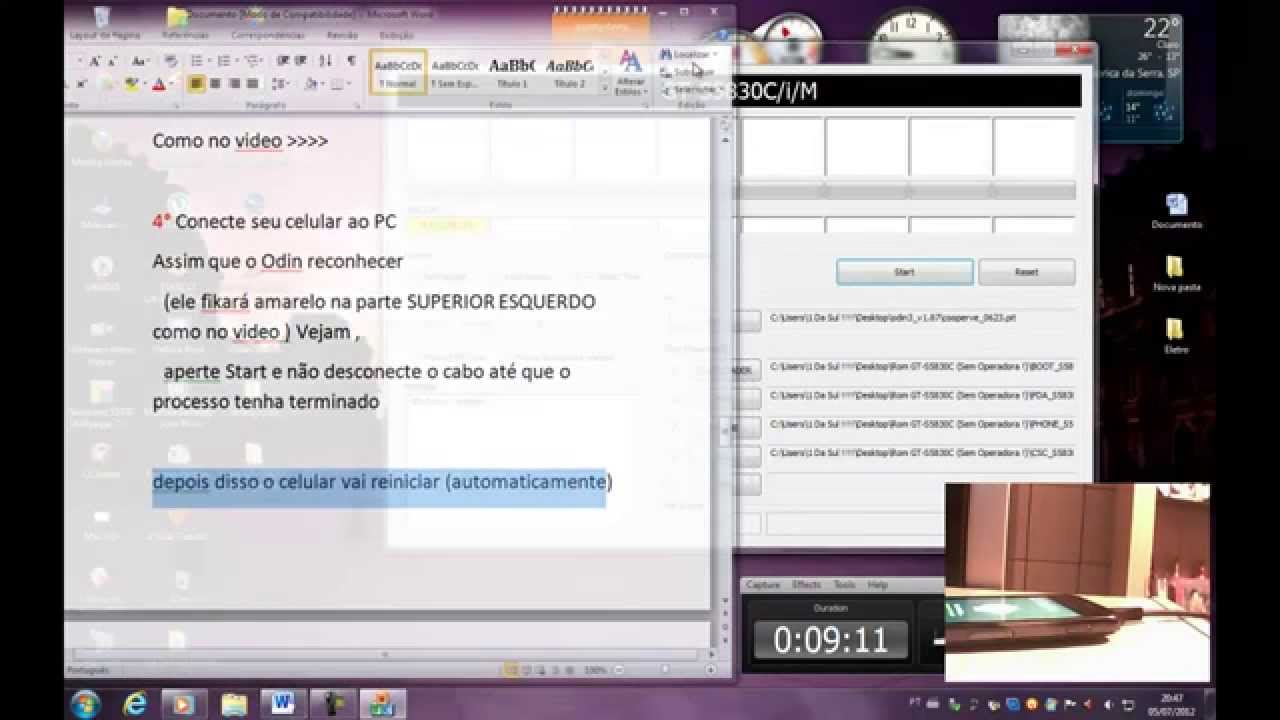Center align text in Word ribbon
1280x720 pixels.
point(215,83)
